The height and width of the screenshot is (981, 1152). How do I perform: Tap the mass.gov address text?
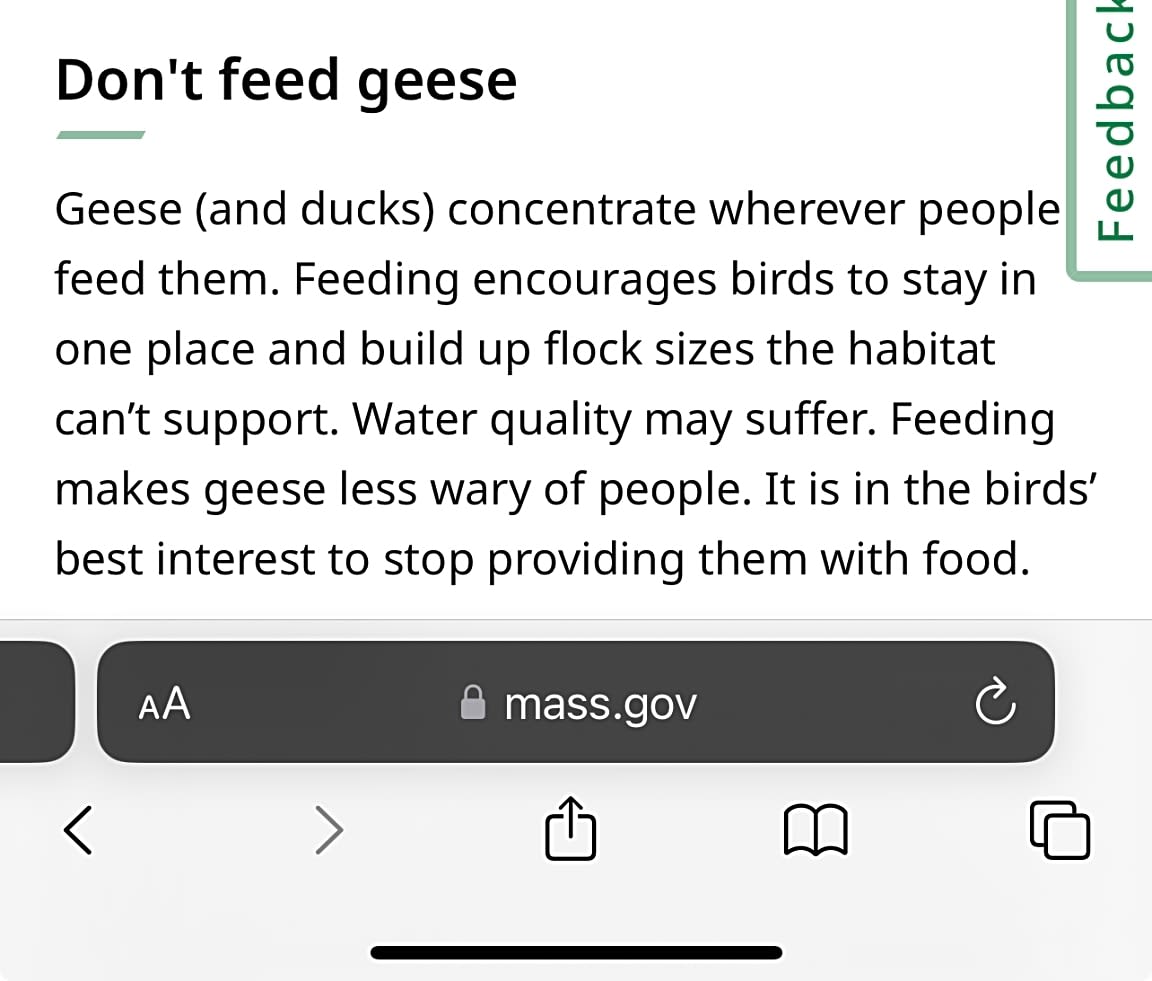(x=600, y=704)
